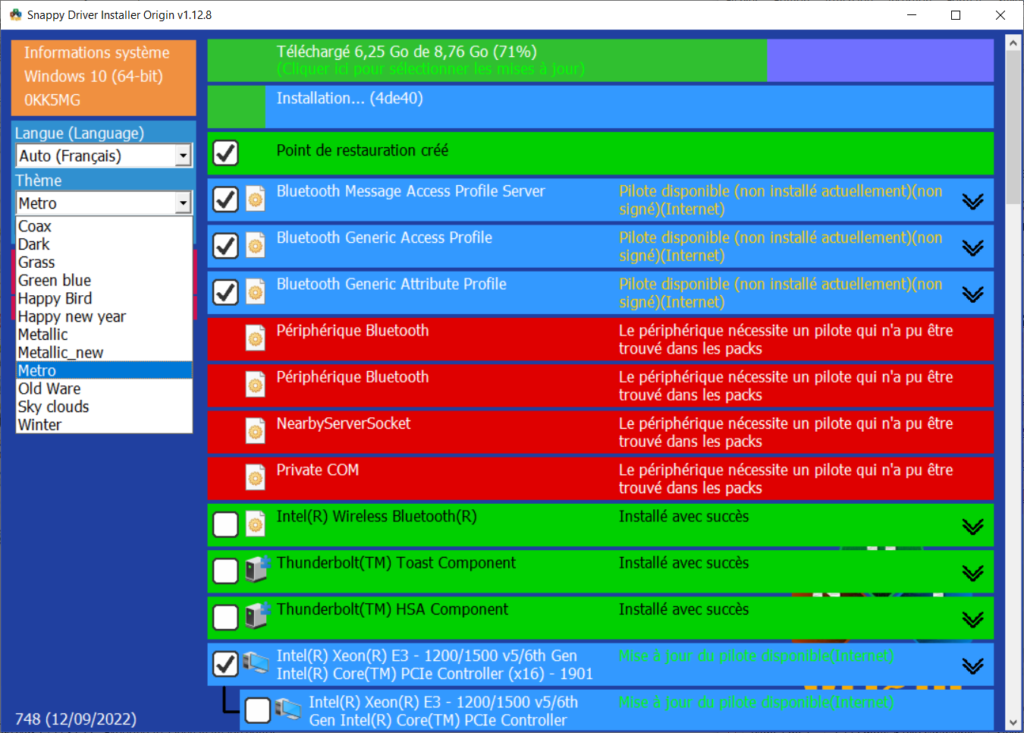
Task: Uncheck Bluetooth Message Access Profile Server checkbox
Action: 226,199
